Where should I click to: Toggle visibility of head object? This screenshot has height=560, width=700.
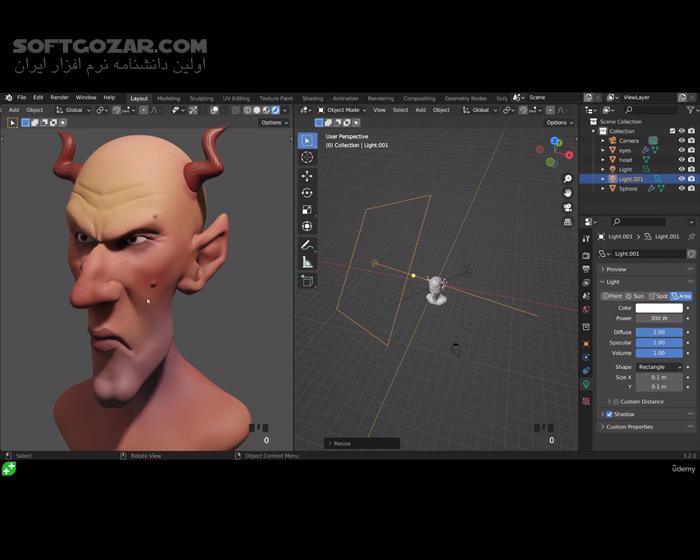681,160
